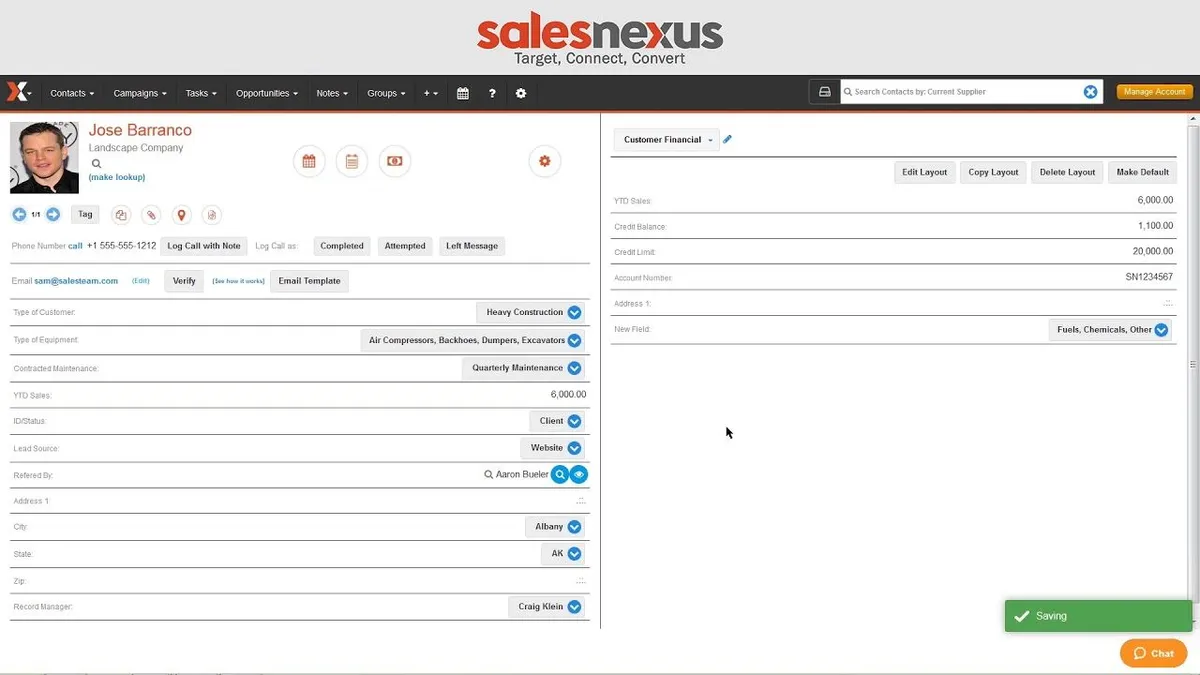Viewport: 1200px width, 675px height.
Task: Log call as Completed
Action: click(x=342, y=246)
